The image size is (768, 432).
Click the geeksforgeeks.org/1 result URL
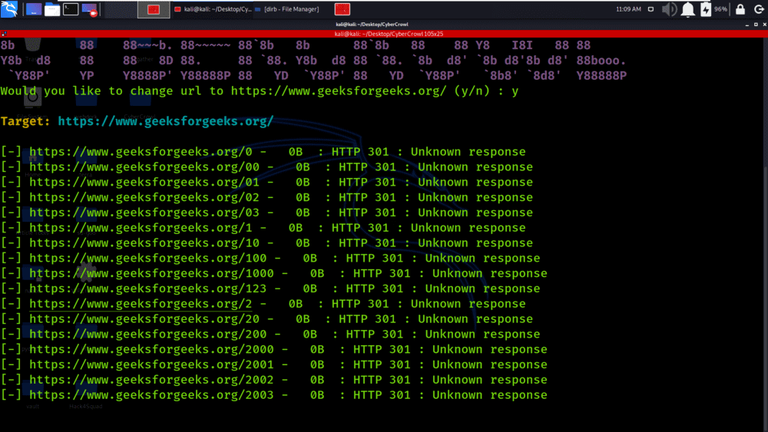(141, 228)
